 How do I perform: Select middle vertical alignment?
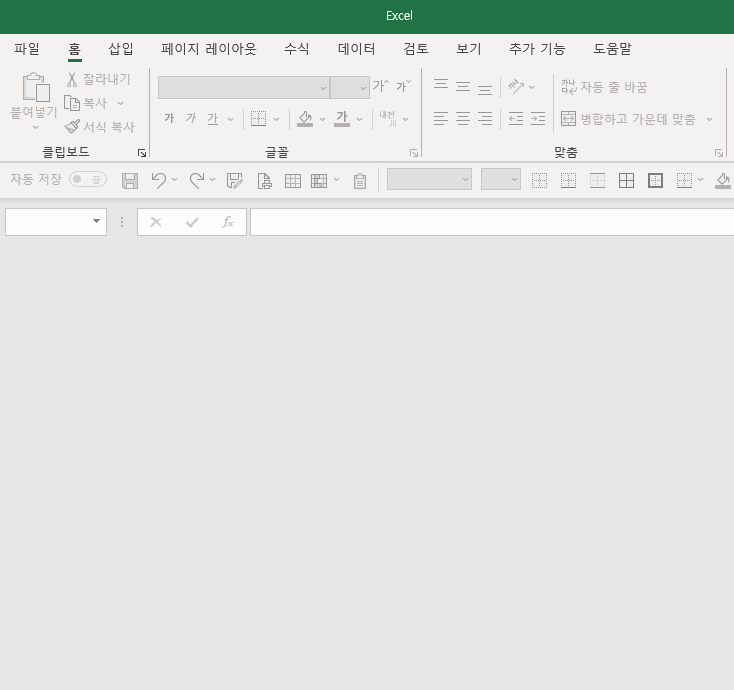(462, 87)
